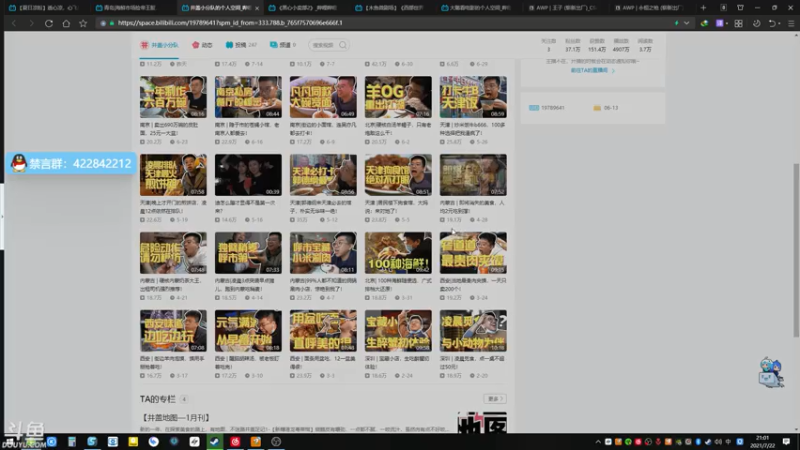Reload the page with the refresh icon
Screen dimensions: 800x450
point(49,23)
